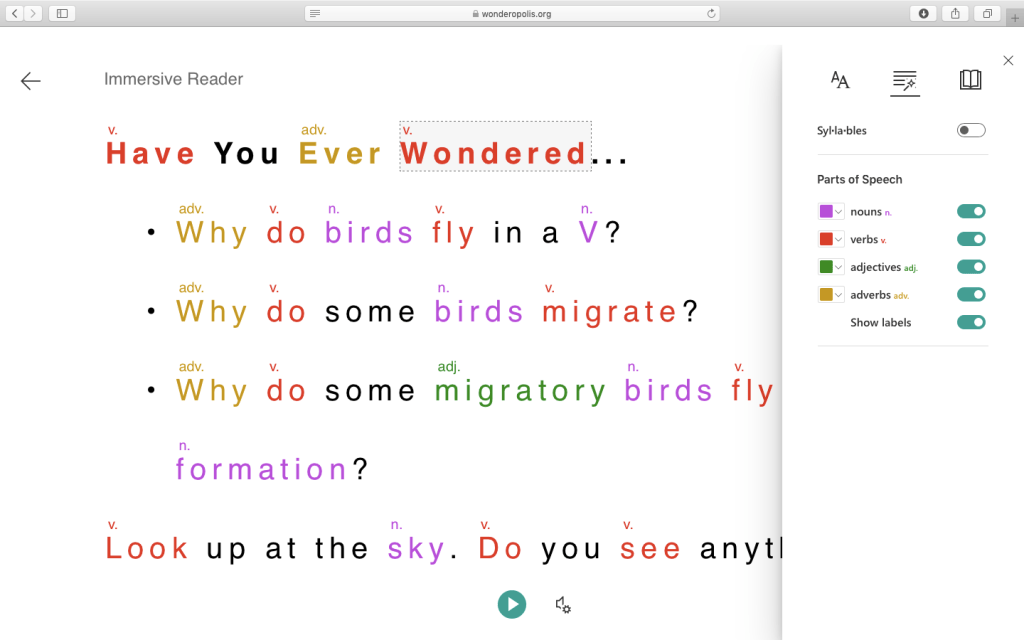Open voice settings speaker icon
Viewport: 1024px width, 640px height.
[x=563, y=604]
